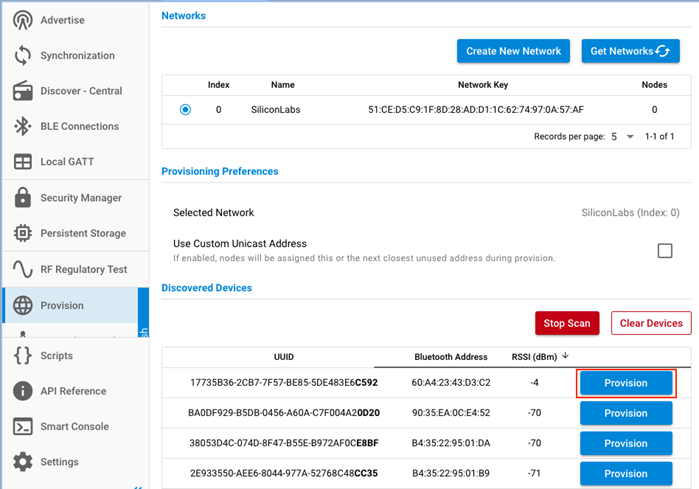This screenshot has height=489, width=699.
Task: Open Scripts from the sidebar menu
Action: click(x=58, y=355)
